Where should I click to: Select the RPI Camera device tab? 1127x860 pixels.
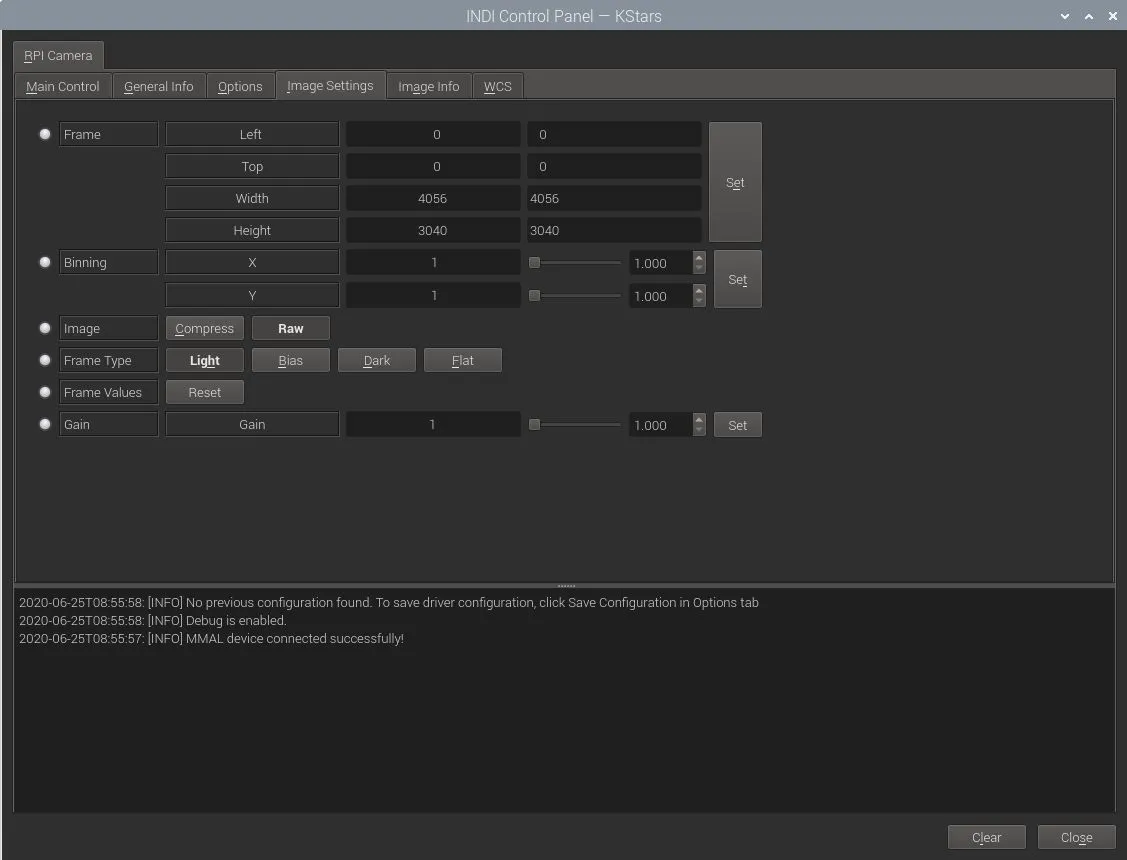(x=58, y=55)
